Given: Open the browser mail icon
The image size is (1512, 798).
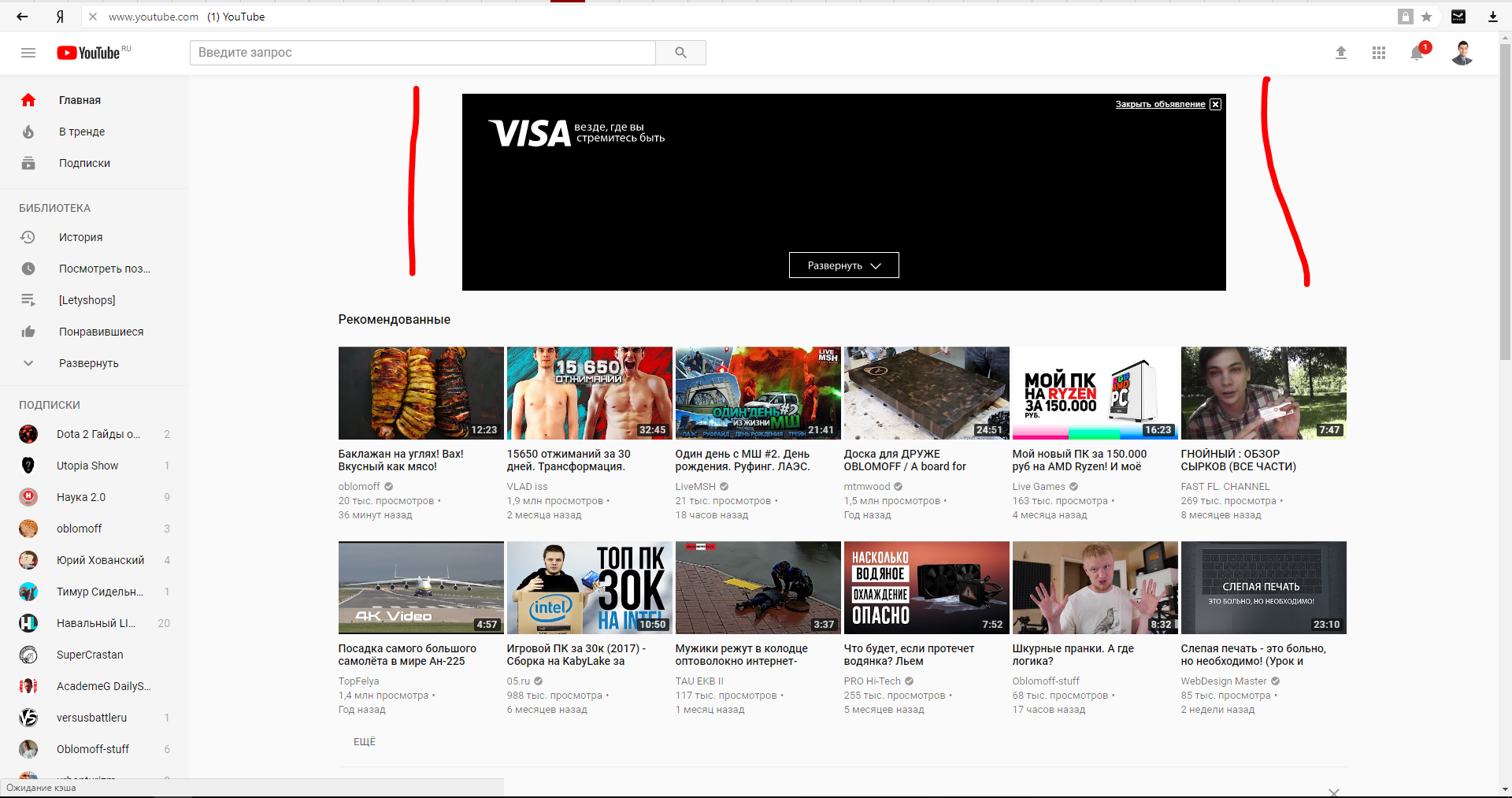Looking at the screenshot, I should 1458,17.
